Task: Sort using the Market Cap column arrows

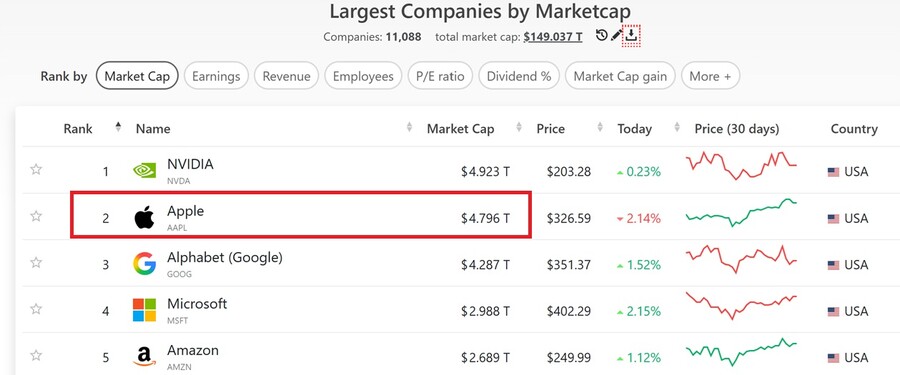Action: (519, 127)
